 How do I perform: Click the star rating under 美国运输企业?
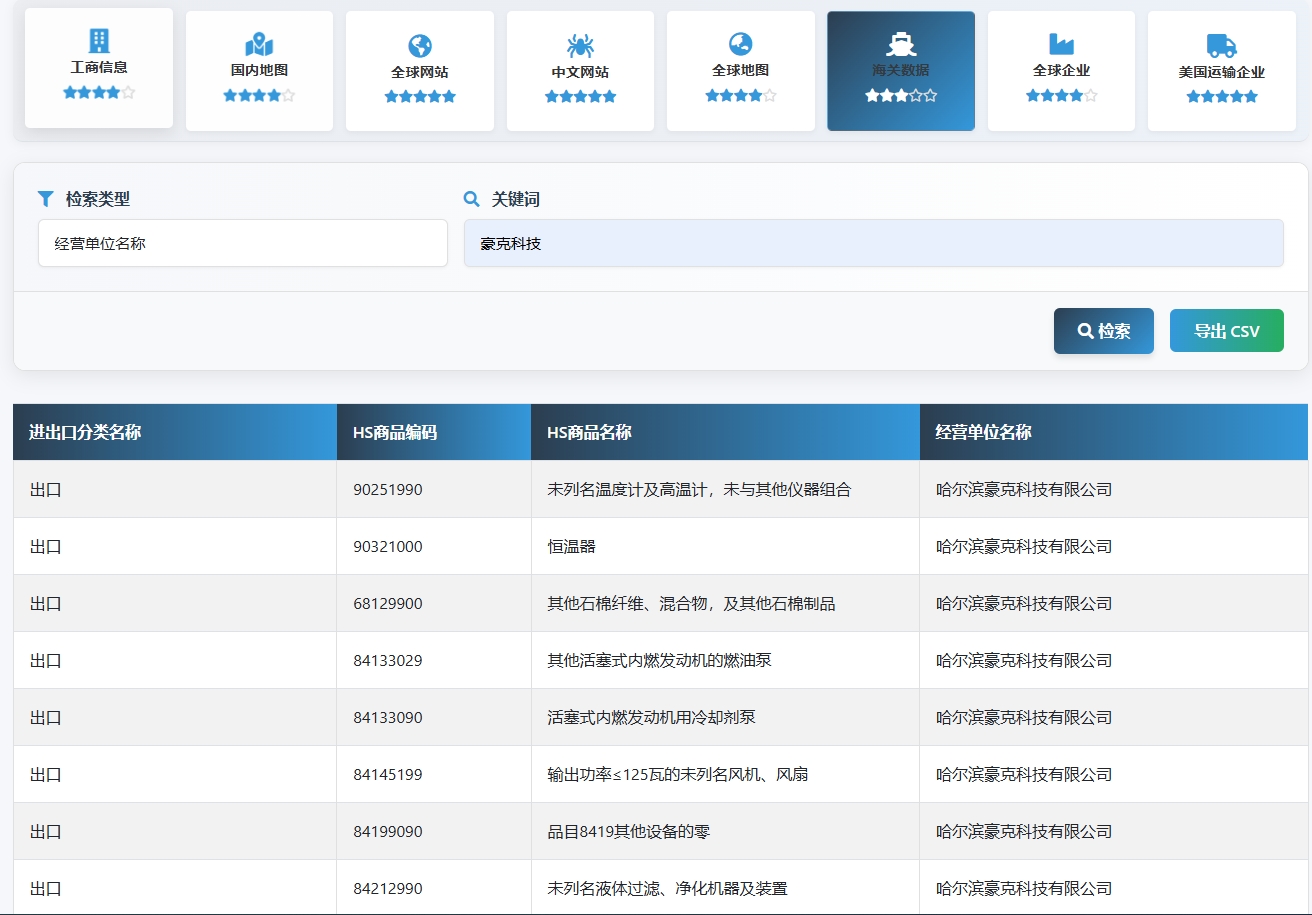click(x=1222, y=97)
